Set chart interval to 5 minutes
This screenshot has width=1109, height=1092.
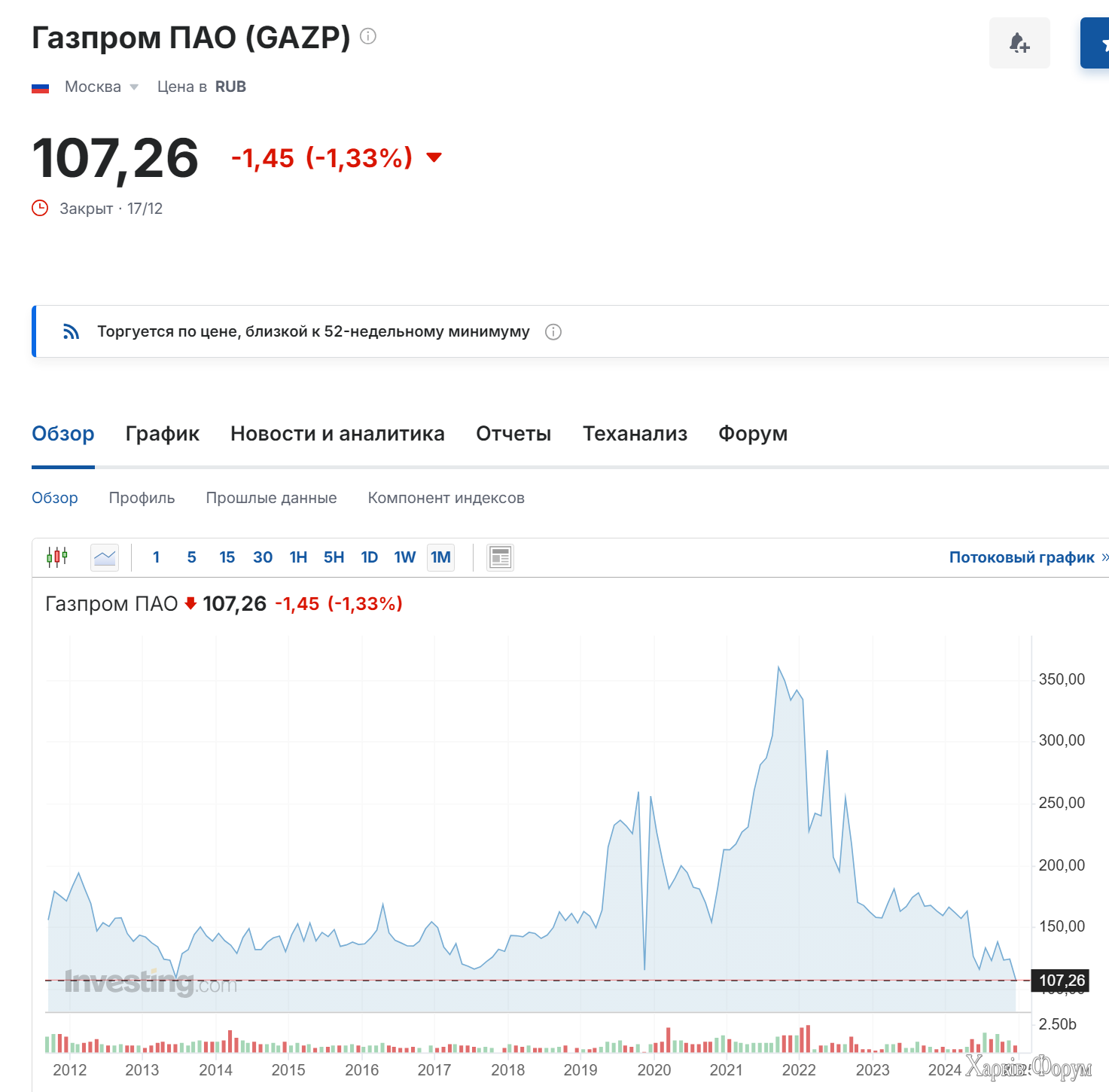(191, 557)
